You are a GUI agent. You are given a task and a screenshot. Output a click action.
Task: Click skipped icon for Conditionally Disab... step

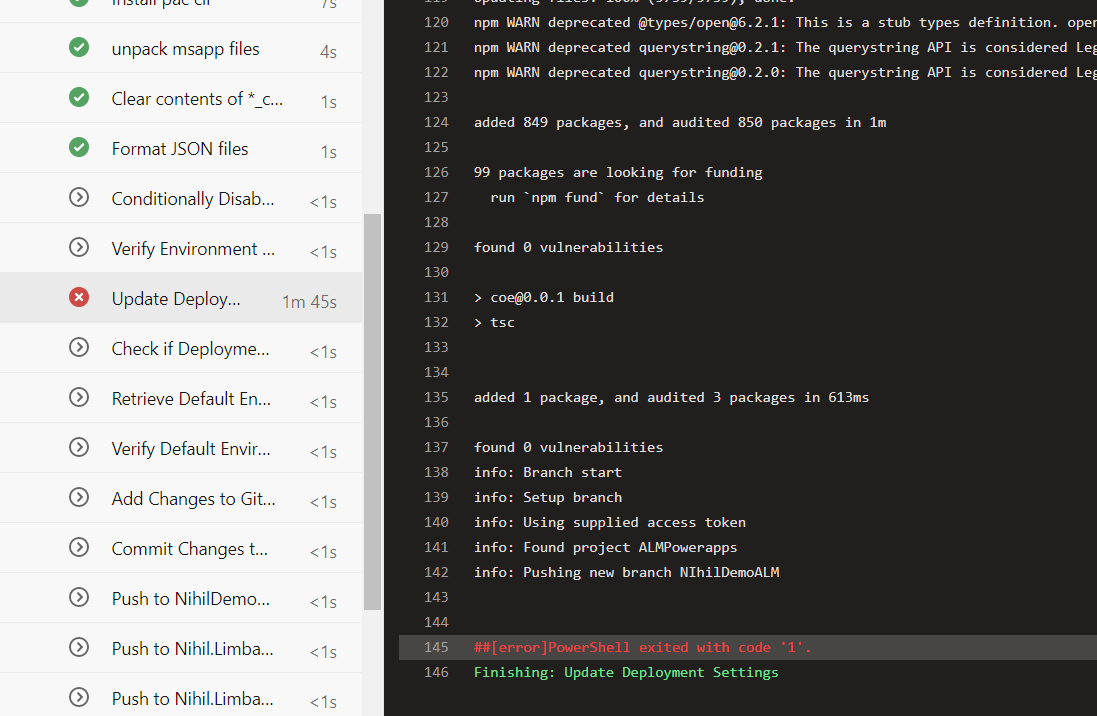79,197
